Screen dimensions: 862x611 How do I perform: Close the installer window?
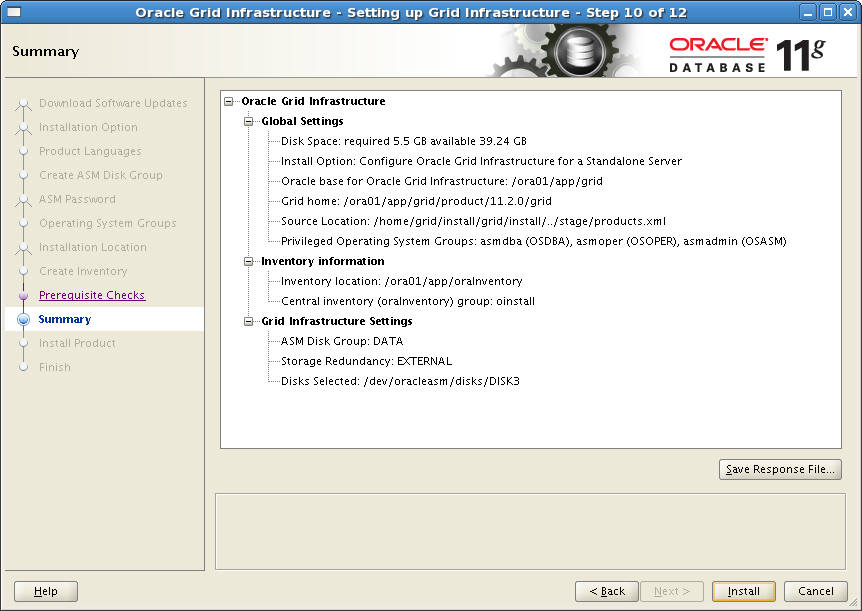pos(847,12)
